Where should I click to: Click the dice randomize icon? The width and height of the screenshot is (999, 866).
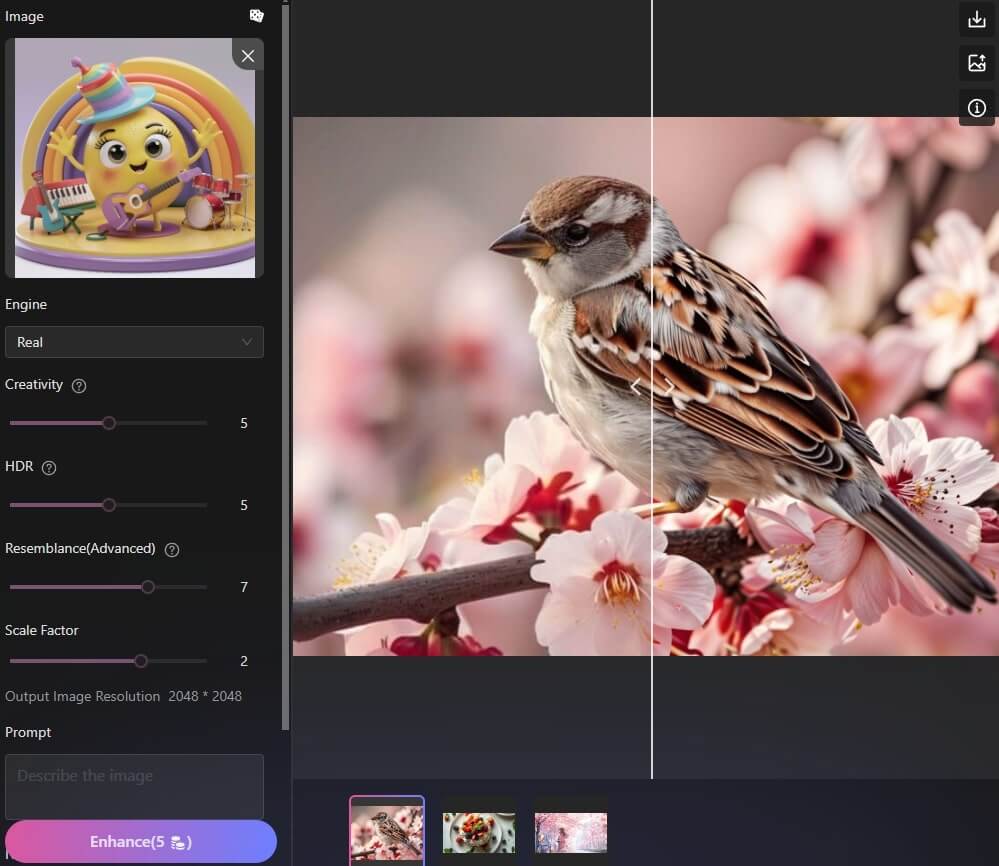(x=257, y=16)
